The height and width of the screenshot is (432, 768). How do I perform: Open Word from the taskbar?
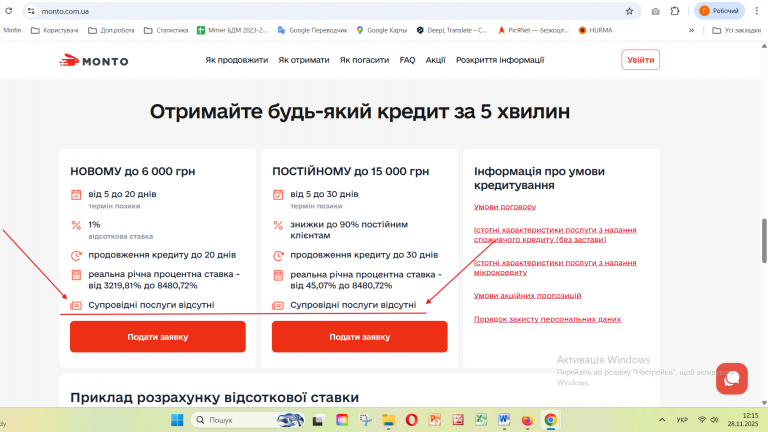coord(504,420)
